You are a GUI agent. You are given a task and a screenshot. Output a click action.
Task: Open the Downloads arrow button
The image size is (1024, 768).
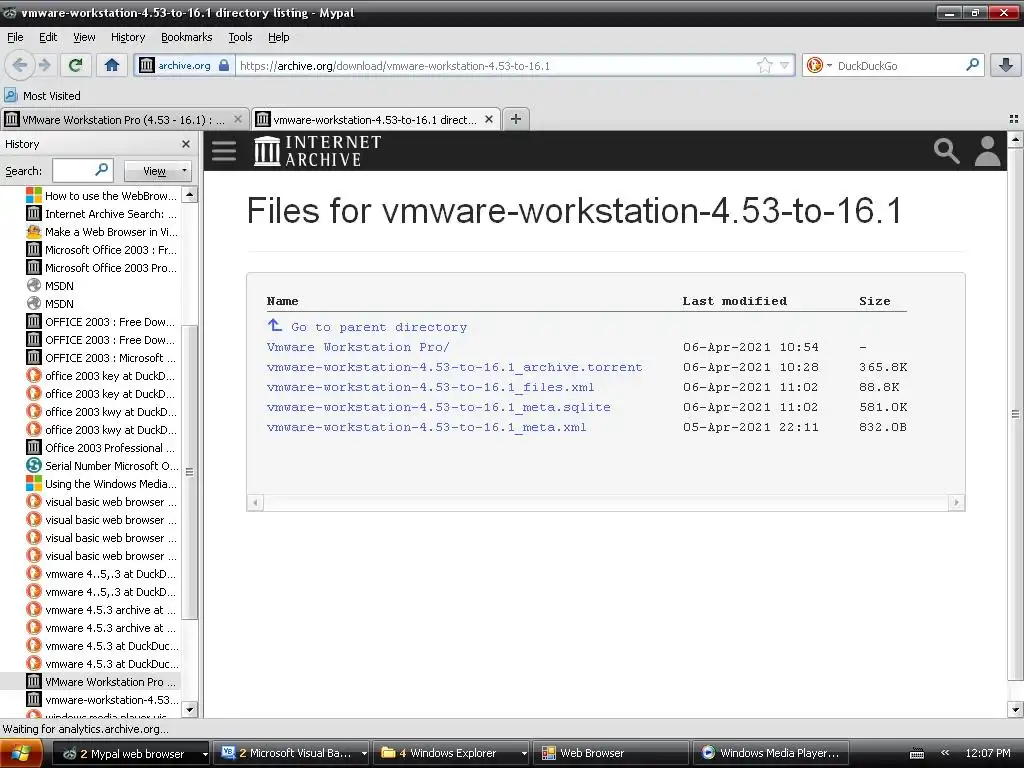pyautogui.click(x=1006, y=65)
